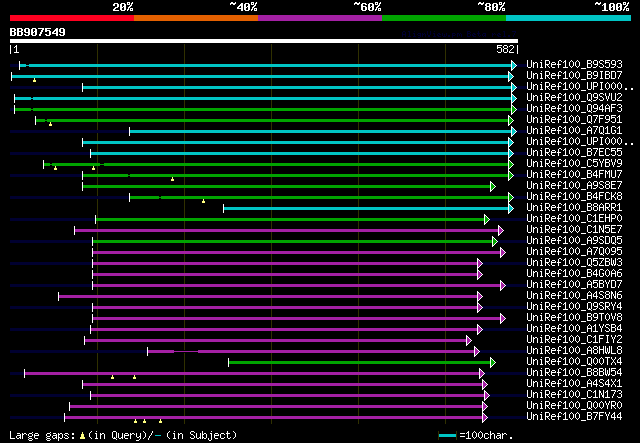Click the UniRef100_A9S8E7 label
640x443 pixels.
[574, 186]
